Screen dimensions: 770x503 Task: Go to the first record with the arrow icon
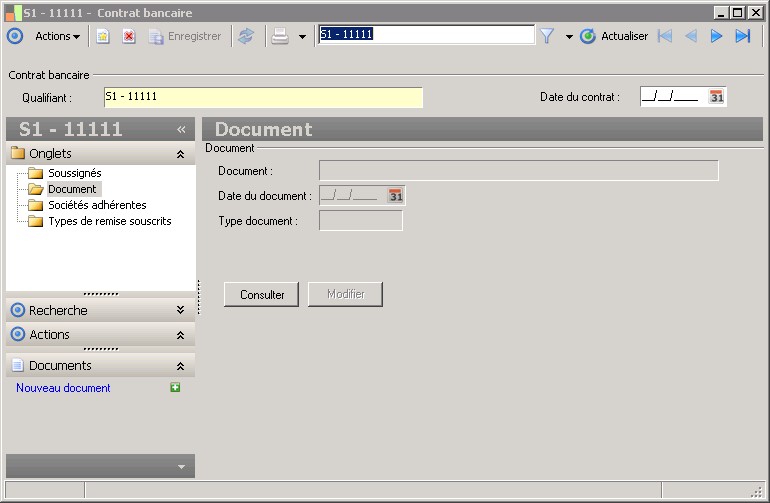665,36
